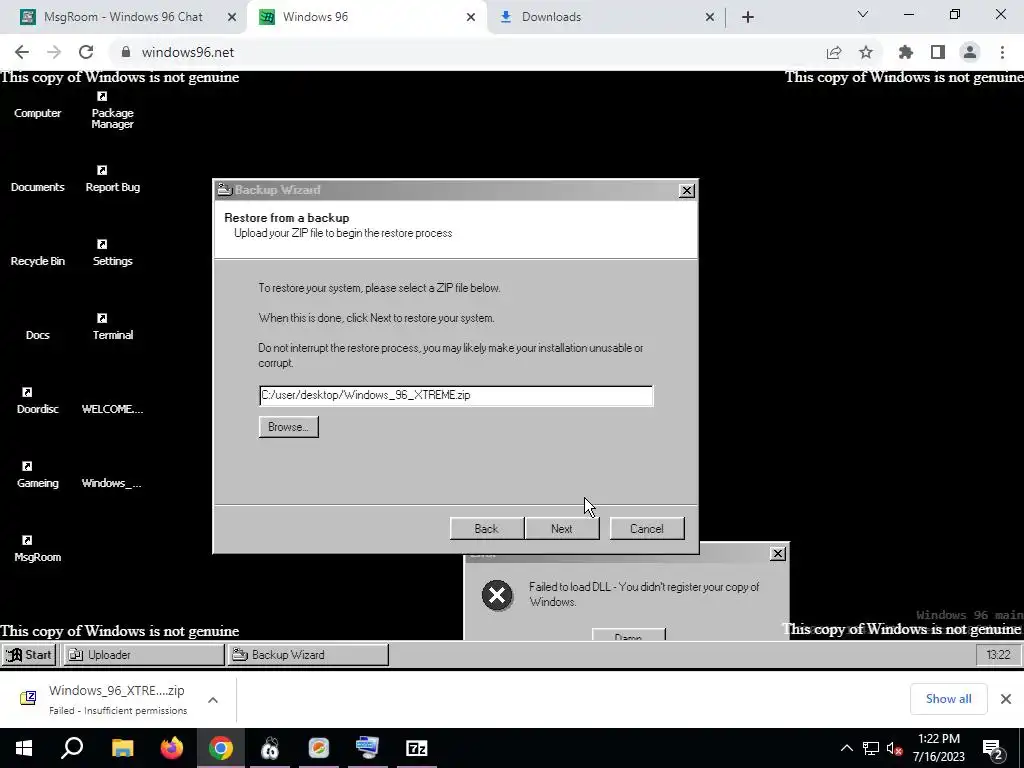Select the Windows_... file on desktop

112,483
